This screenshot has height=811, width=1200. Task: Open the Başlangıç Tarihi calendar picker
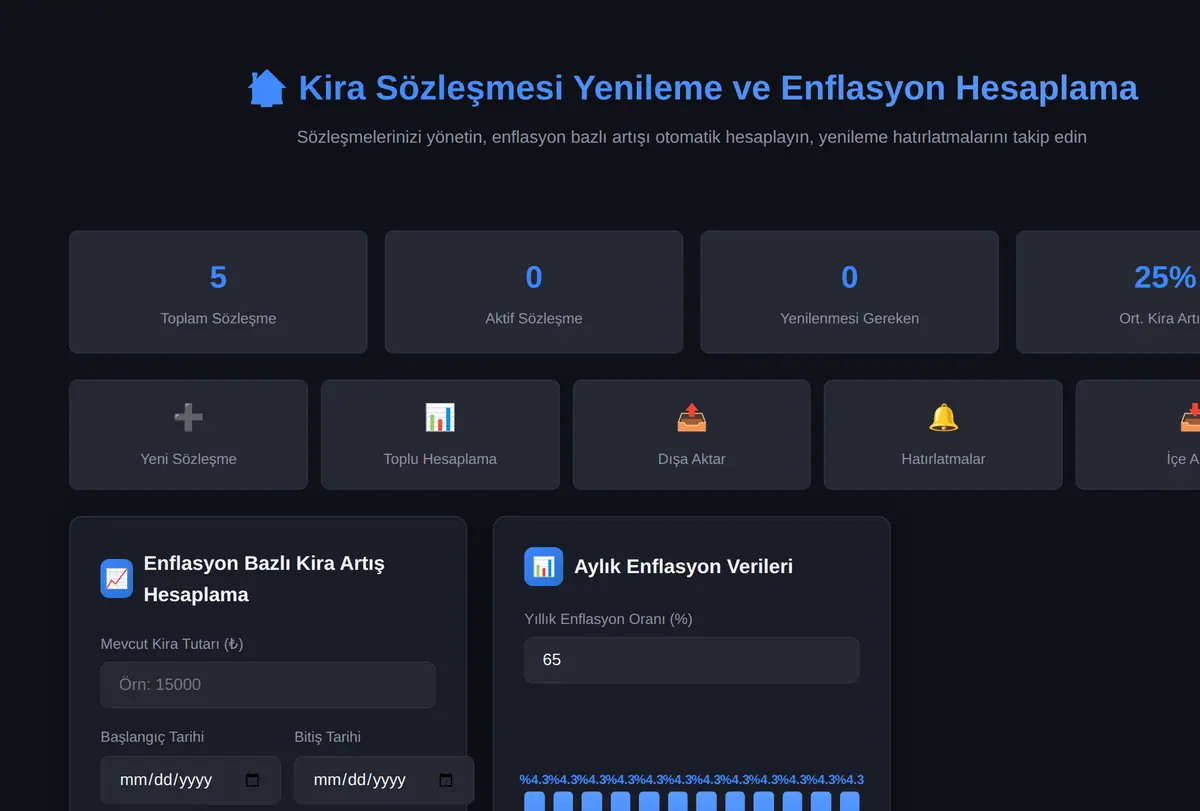[252, 780]
